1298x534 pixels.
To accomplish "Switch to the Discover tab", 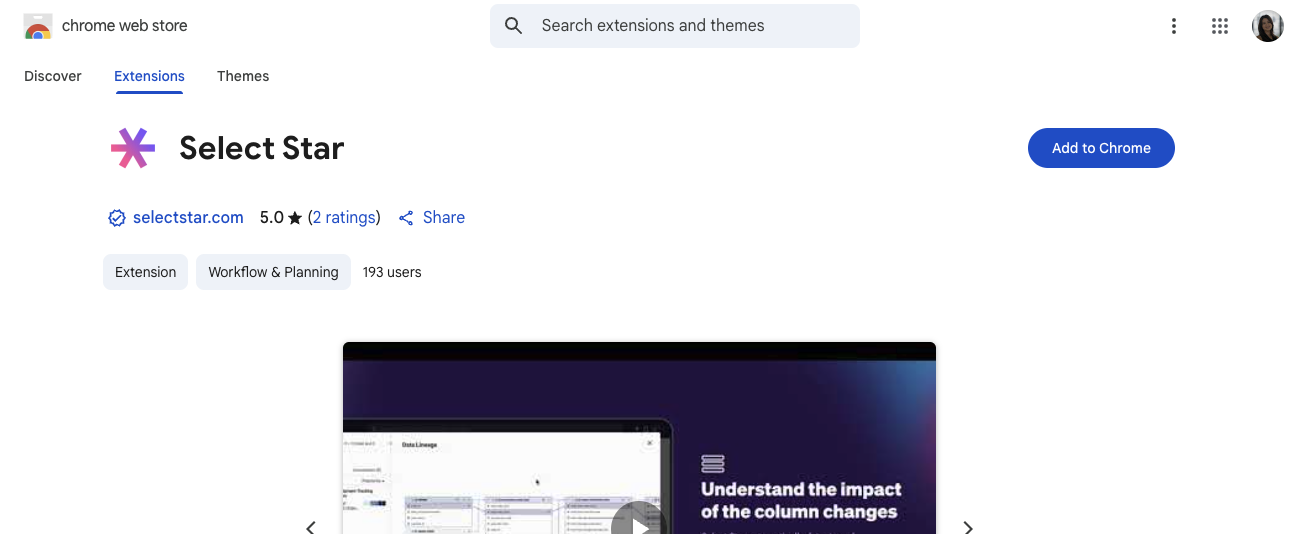I will coord(53,76).
